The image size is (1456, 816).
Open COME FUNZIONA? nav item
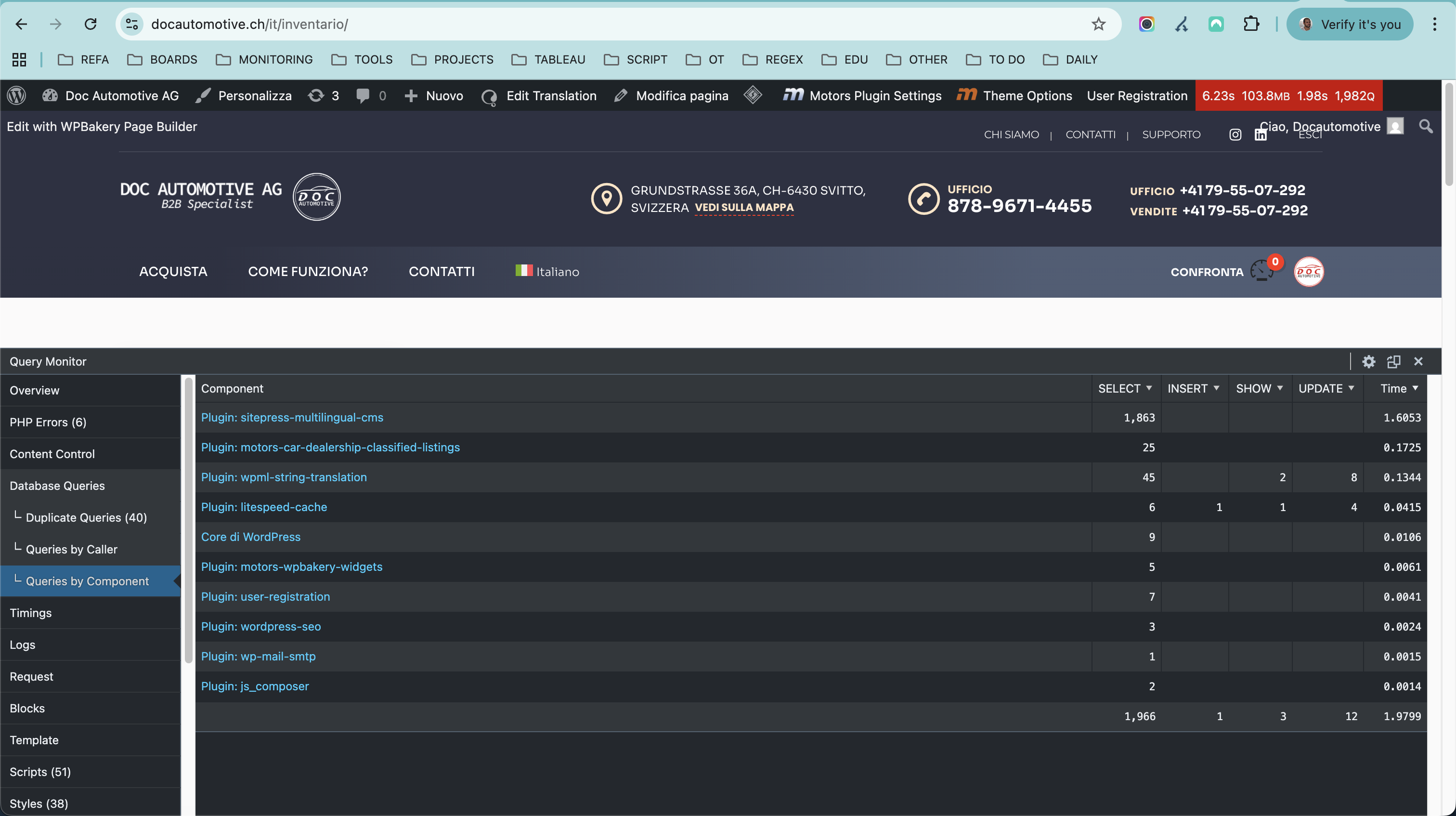click(308, 272)
